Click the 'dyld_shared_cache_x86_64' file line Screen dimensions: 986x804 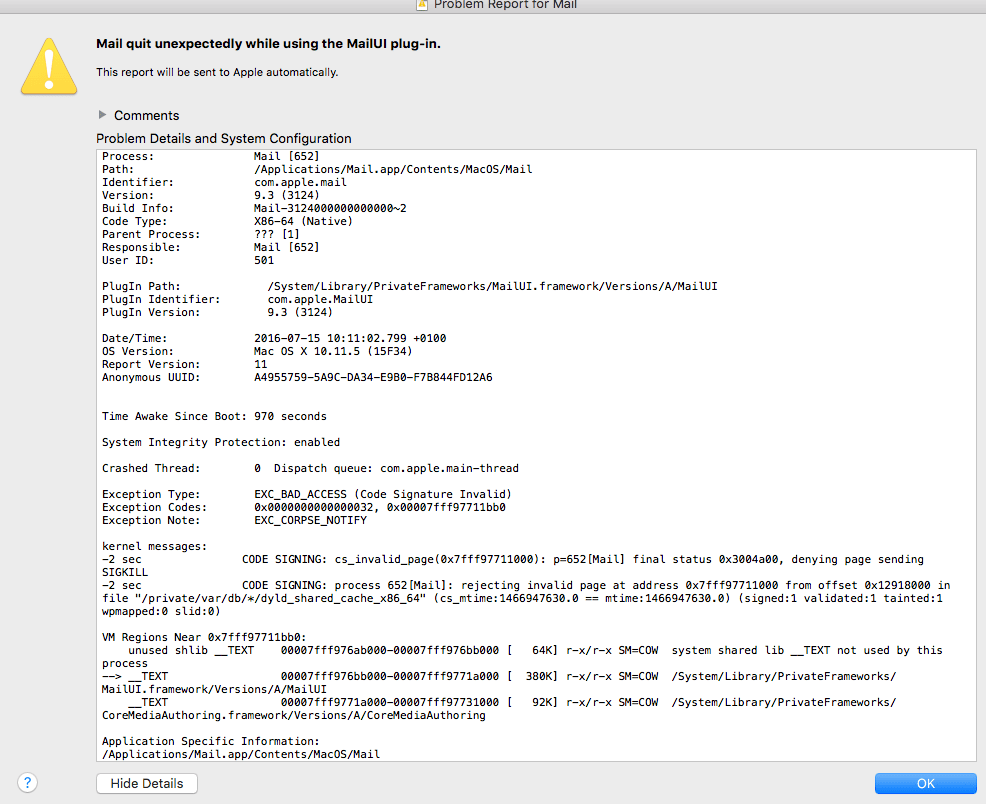[x=523, y=598]
